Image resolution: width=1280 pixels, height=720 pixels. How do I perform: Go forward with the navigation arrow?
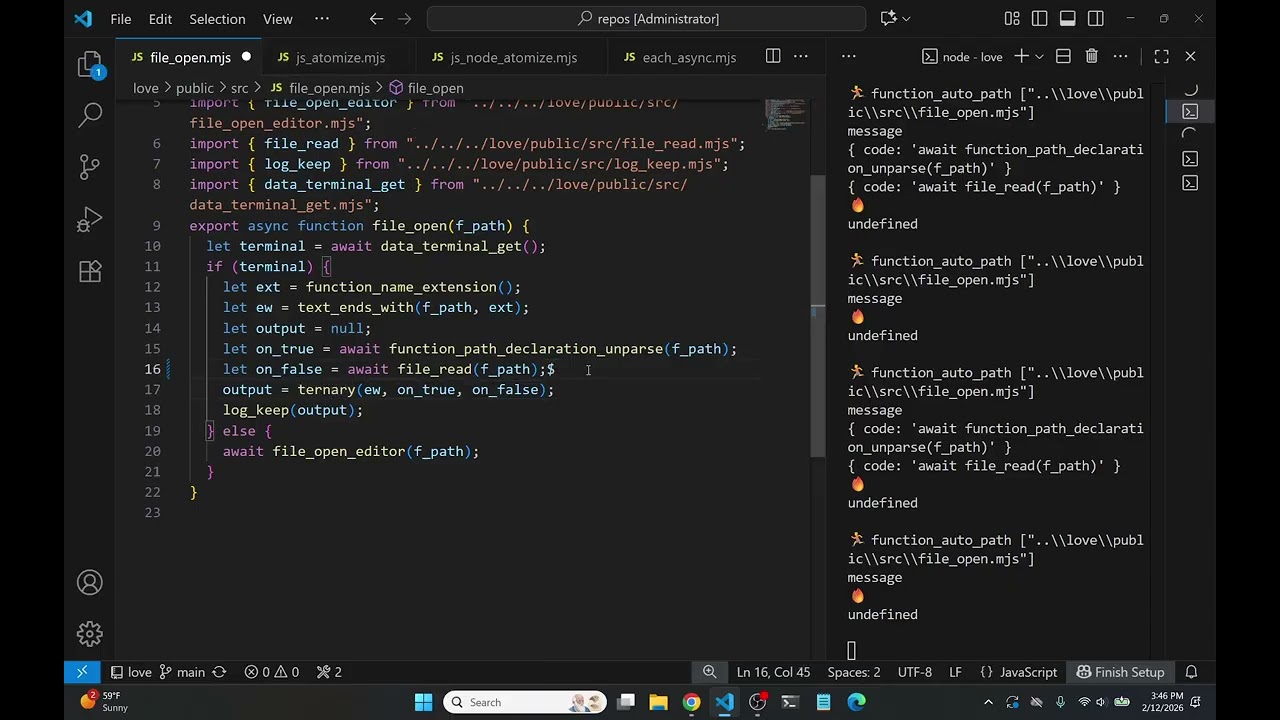pos(404,18)
